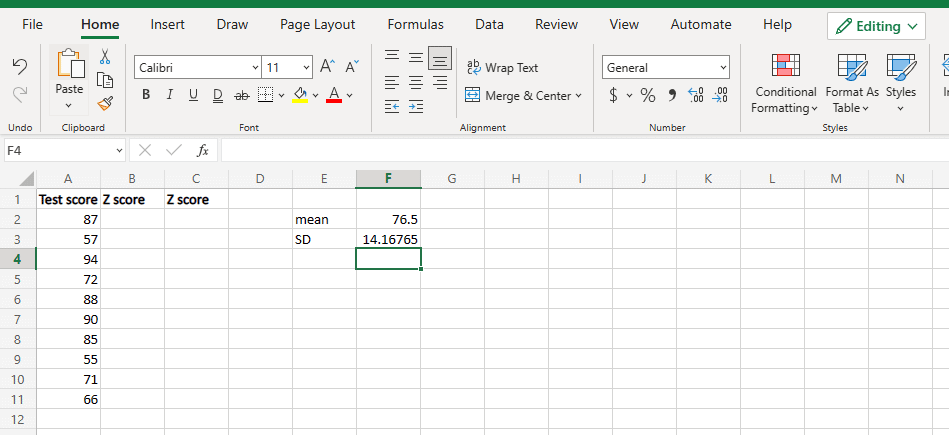Open the font size 11 dropdown

click(306, 68)
